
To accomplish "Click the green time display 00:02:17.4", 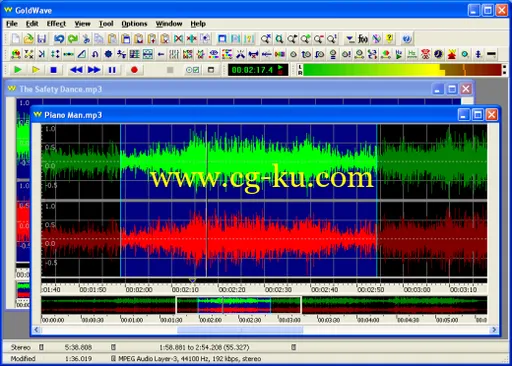I will click(x=258, y=70).
